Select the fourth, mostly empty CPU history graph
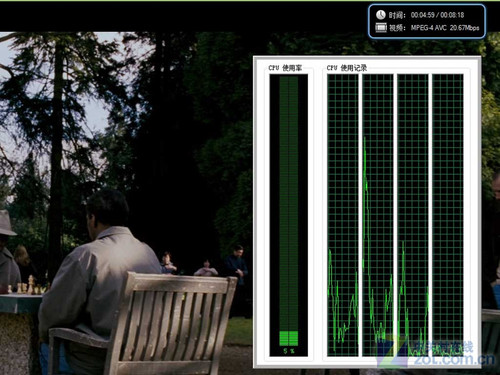Screen dimensions: 500x375 [448, 215]
